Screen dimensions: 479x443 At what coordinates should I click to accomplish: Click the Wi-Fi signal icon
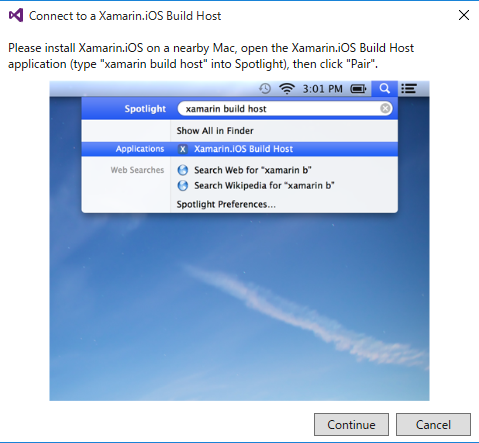tap(287, 89)
